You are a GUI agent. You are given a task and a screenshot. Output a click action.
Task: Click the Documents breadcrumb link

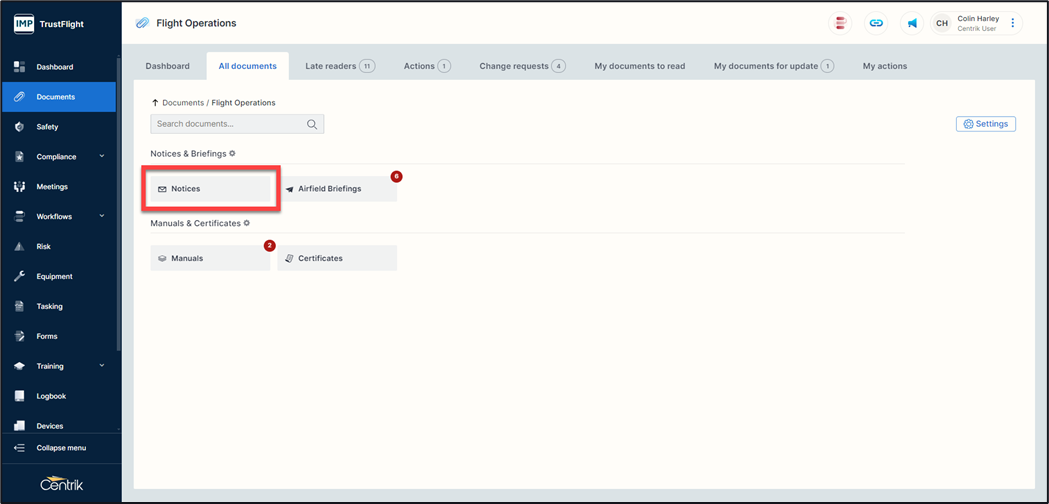(x=183, y=102)
